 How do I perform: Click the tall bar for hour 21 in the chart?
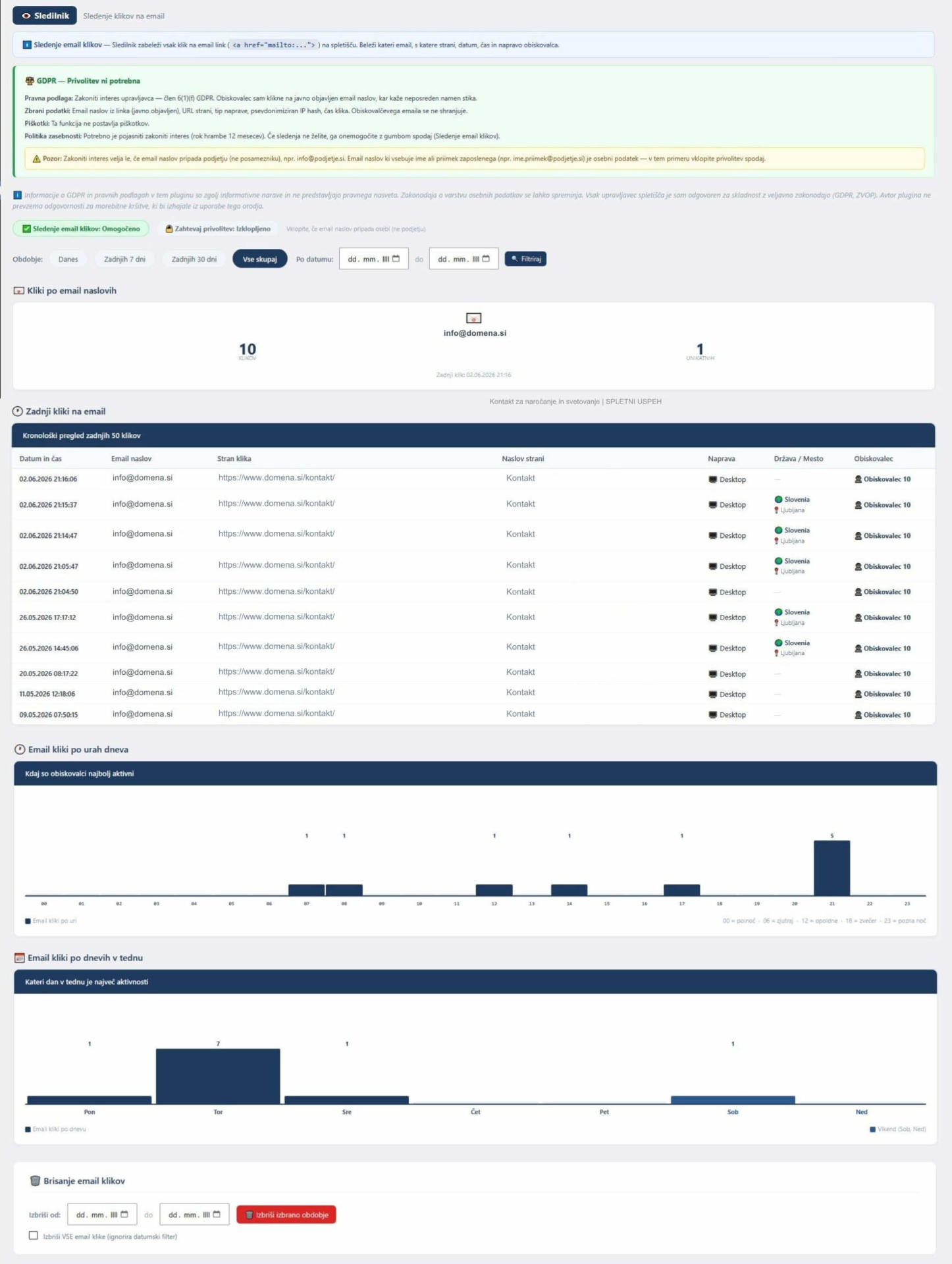832,868
